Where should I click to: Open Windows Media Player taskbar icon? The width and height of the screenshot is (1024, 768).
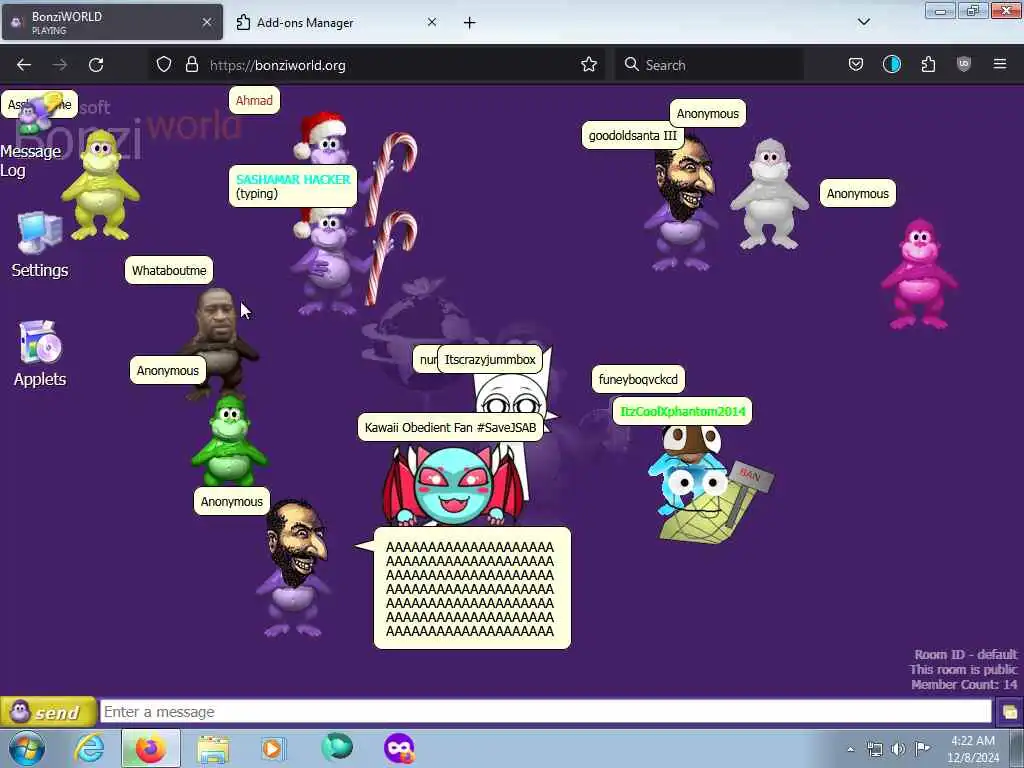pyautogui.click(x=273, y=748)
